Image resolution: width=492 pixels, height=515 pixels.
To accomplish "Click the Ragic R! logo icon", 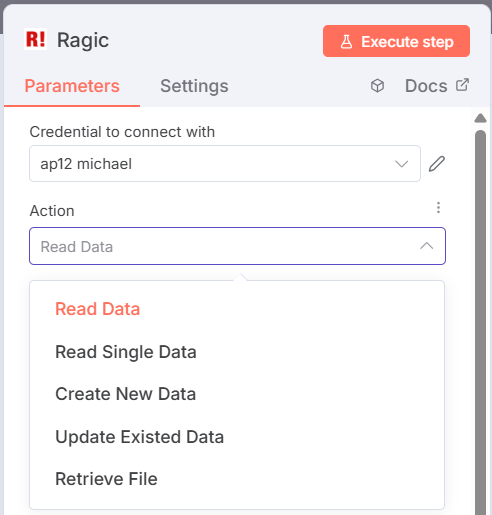I will click(x=35, y=39).
